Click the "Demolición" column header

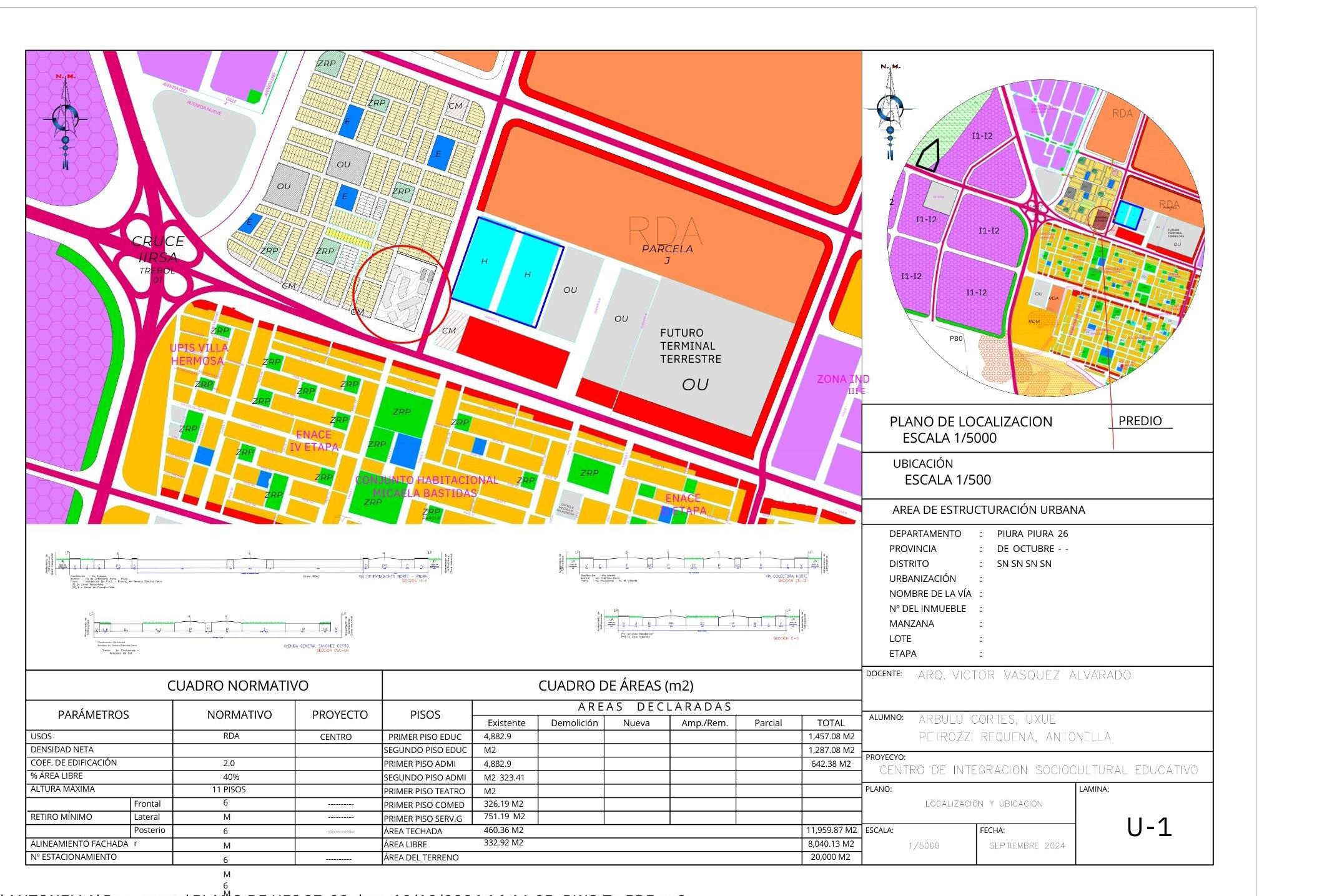575,723
